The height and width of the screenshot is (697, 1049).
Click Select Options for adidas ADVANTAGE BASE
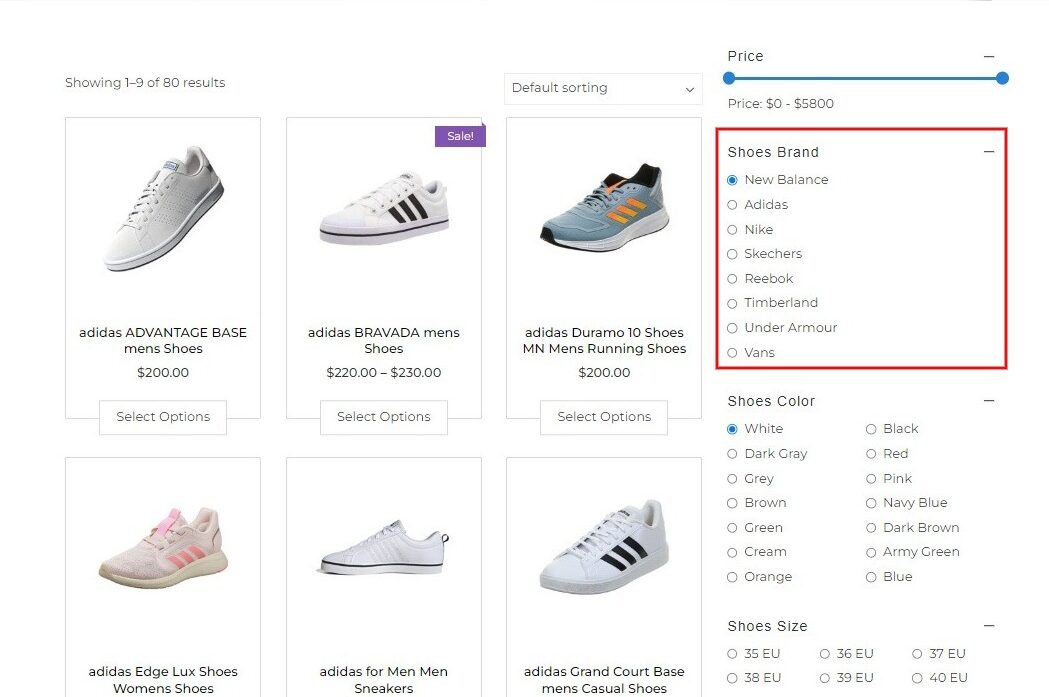(163, 417)
